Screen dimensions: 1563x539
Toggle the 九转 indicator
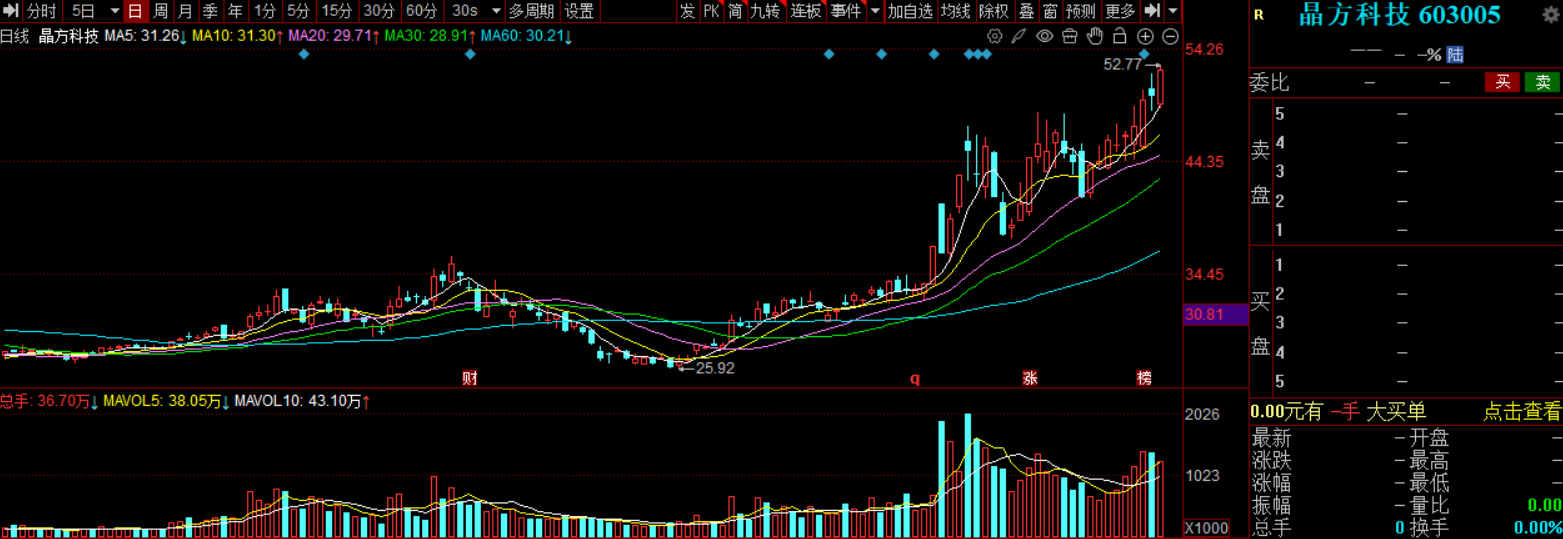766,11
